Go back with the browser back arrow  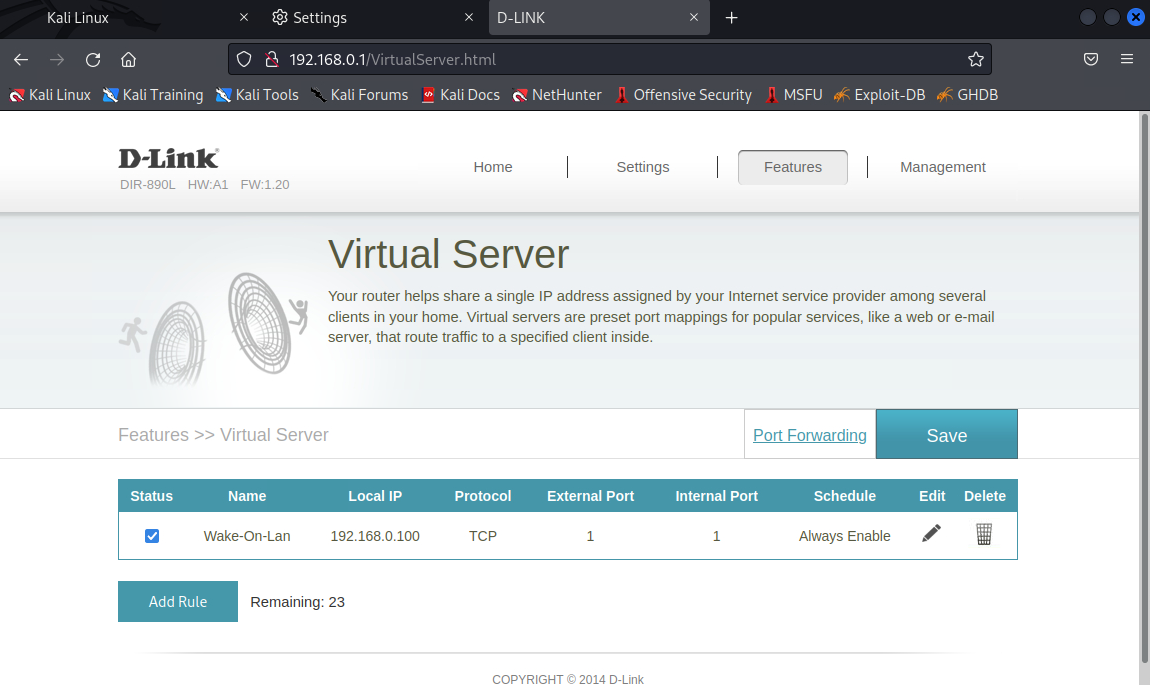coord(21,59)
